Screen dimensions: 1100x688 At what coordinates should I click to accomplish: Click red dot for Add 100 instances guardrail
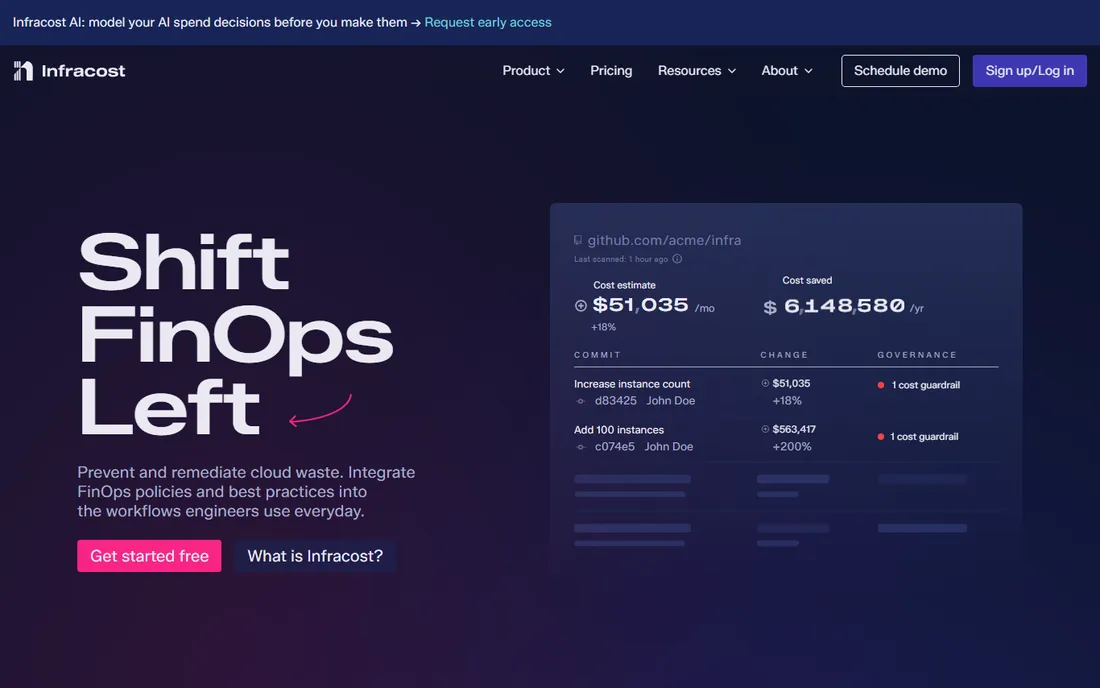pos(880,436)
